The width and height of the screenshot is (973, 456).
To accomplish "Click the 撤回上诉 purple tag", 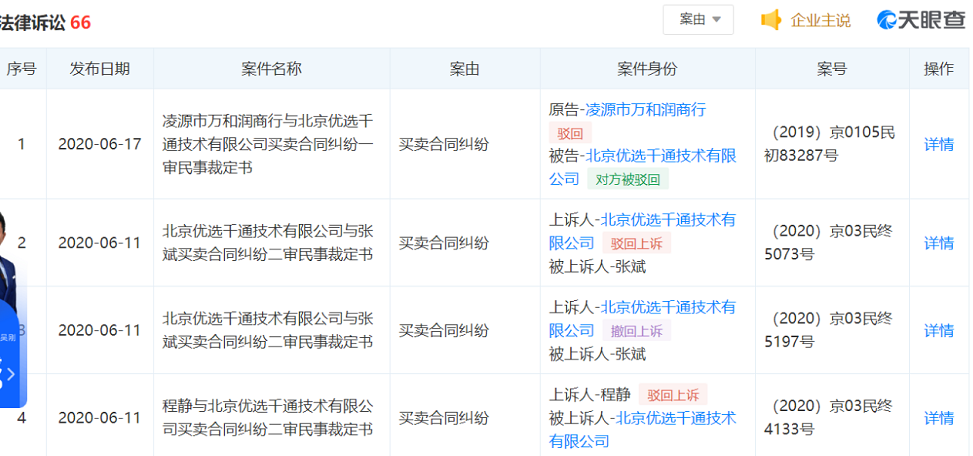I will (x=635, y=330).
